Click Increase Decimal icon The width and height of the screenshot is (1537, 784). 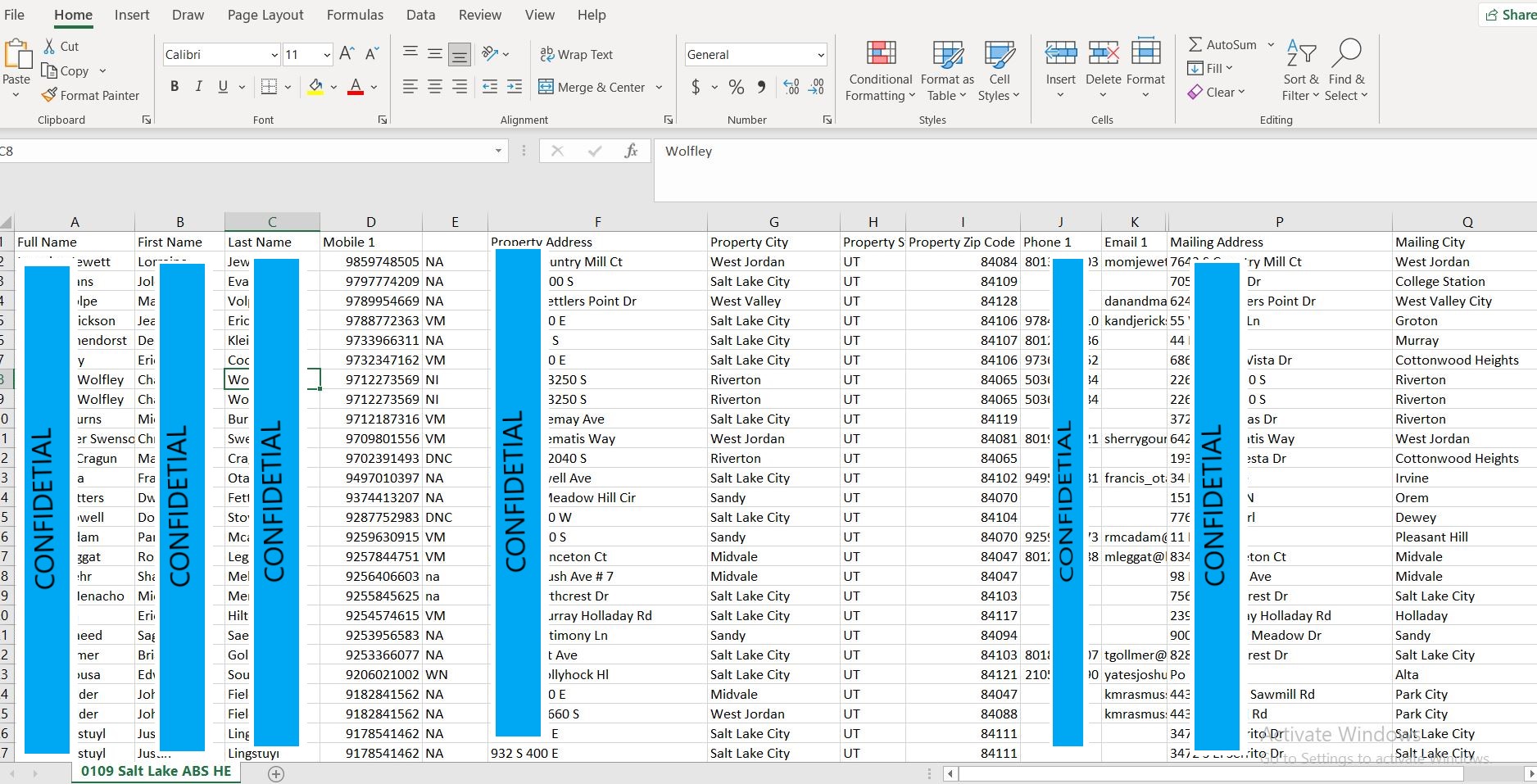(791, 87)
